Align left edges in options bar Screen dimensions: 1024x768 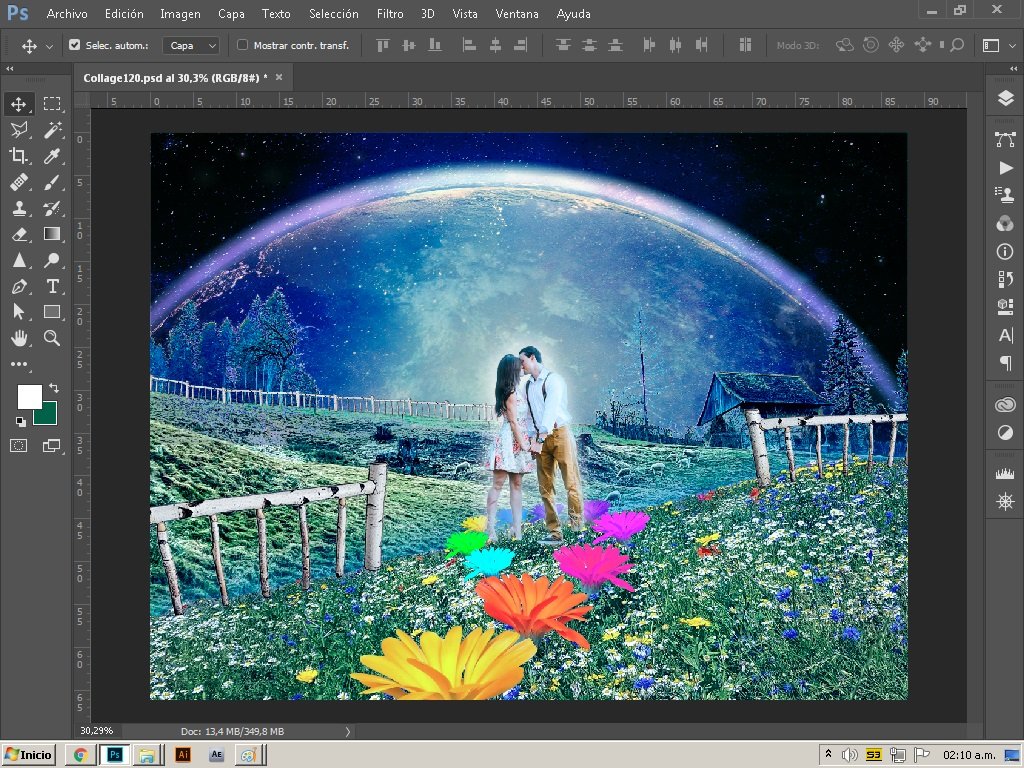point(469,45)
